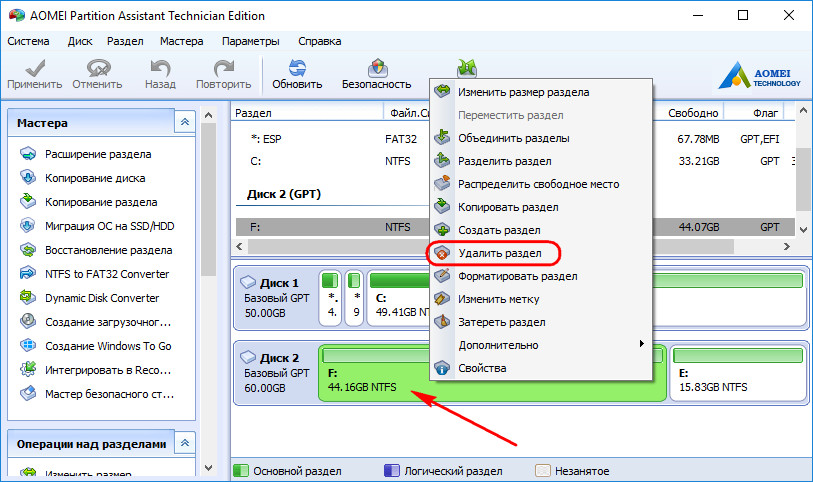The width and height of the screenshot is (813, 482).
Task: Launch Расширение раздела wizard from sidebar
Action: [x=97, y=154]
